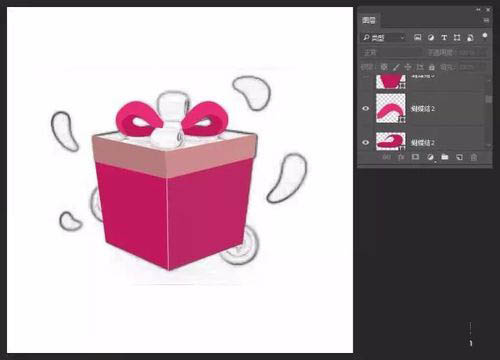This screenshot has height=360, width=500.
Task: Hide the lower 蝴蝶结2 layer
Action: coord(366,142)
